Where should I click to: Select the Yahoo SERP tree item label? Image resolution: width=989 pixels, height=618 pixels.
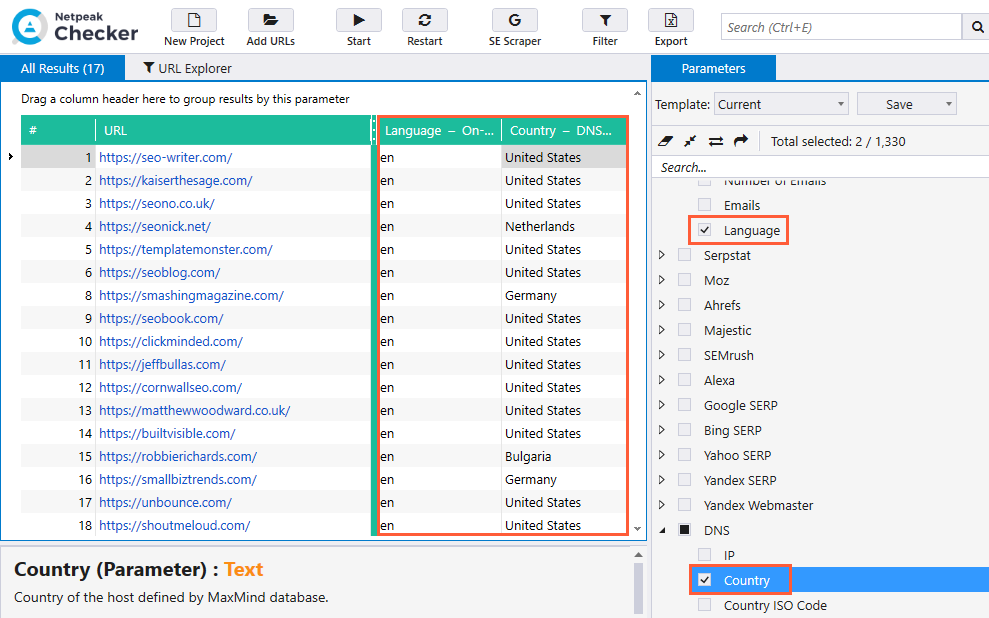pyautogui.click(x=737, y=455)
